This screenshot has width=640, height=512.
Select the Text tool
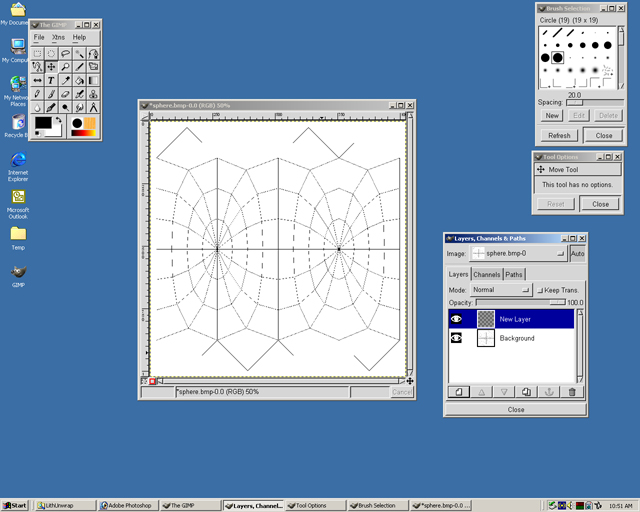pos(51,80)
